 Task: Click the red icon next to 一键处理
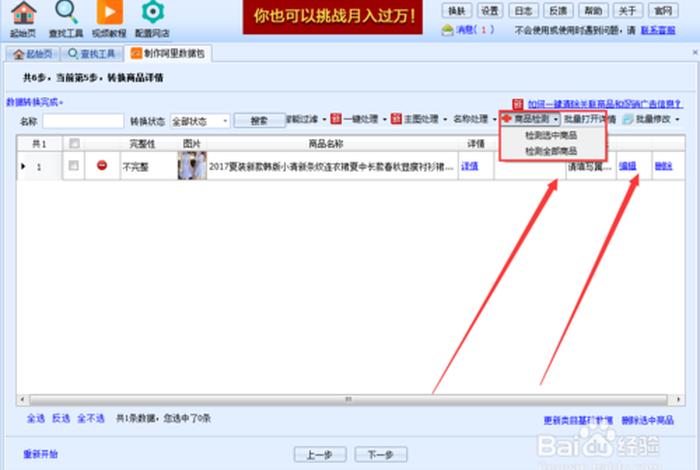coord(336,119)
